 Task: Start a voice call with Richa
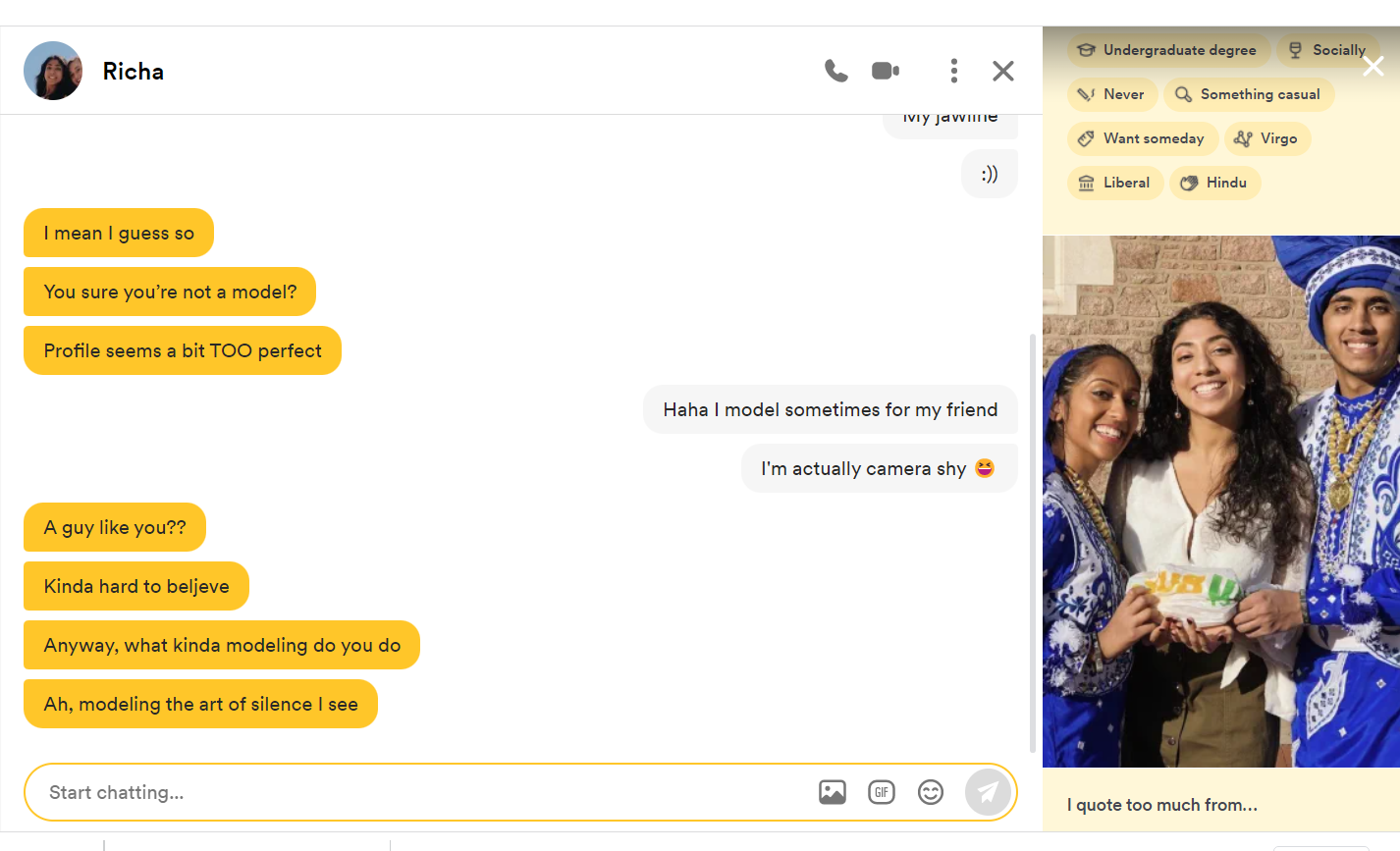point(835,71)
